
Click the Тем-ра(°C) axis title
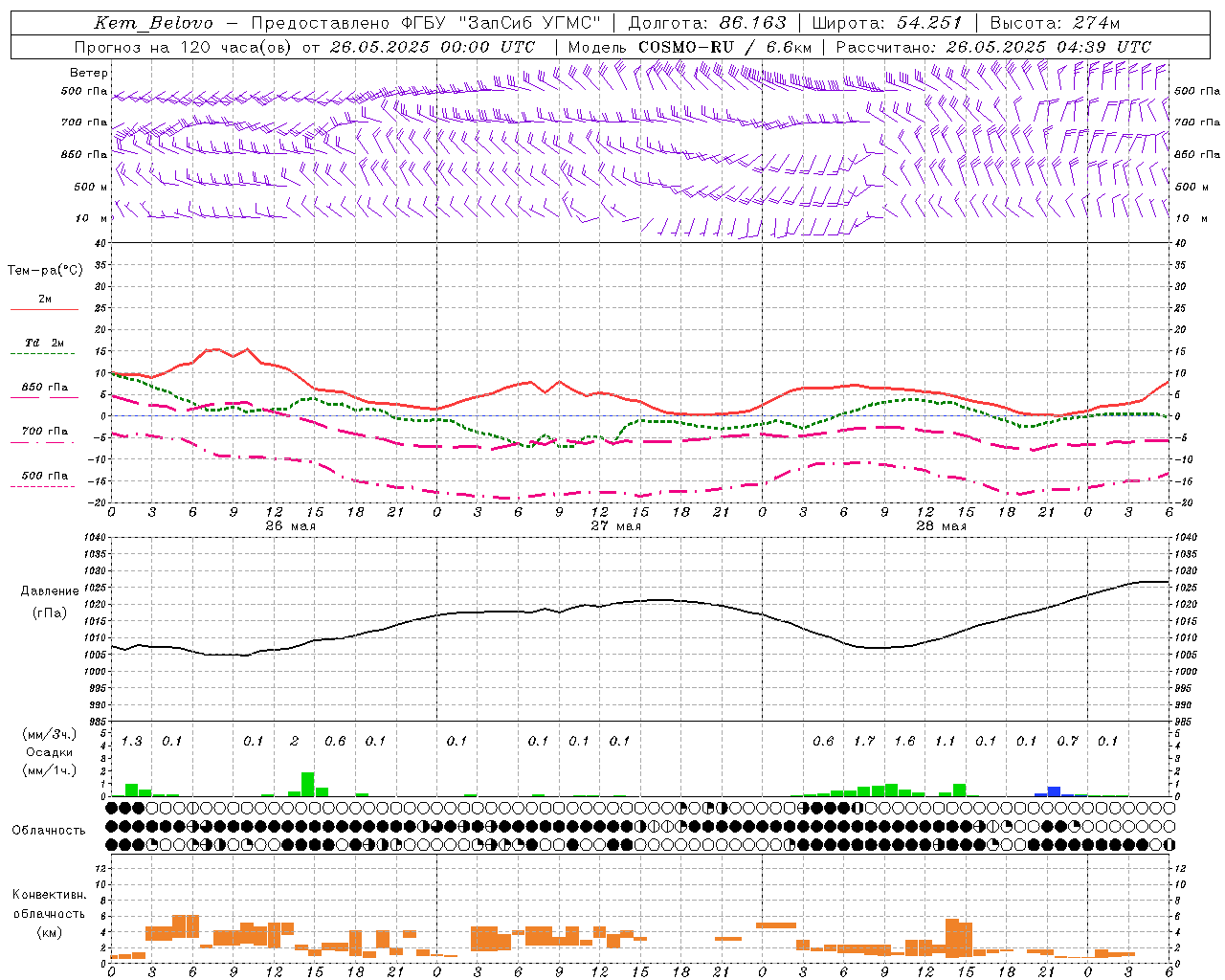click(x=45, y=271)
